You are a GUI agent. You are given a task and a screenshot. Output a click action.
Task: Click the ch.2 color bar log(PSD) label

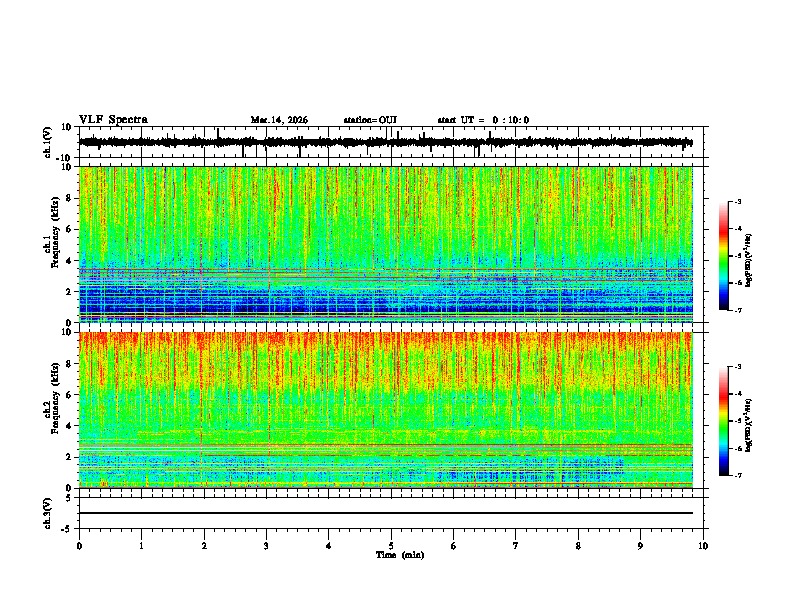pyautogui.click(x=749, y=425)
